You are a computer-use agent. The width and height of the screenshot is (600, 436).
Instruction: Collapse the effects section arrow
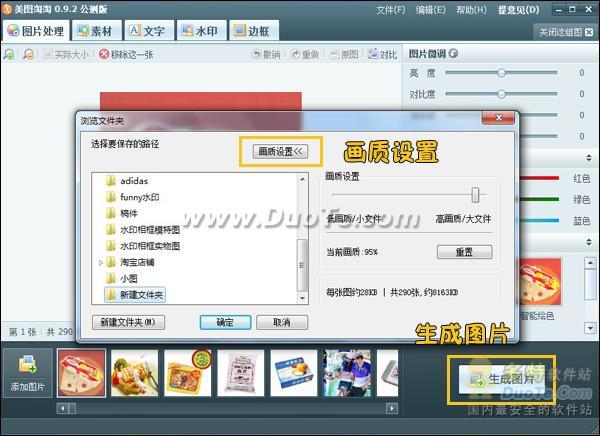589,242
